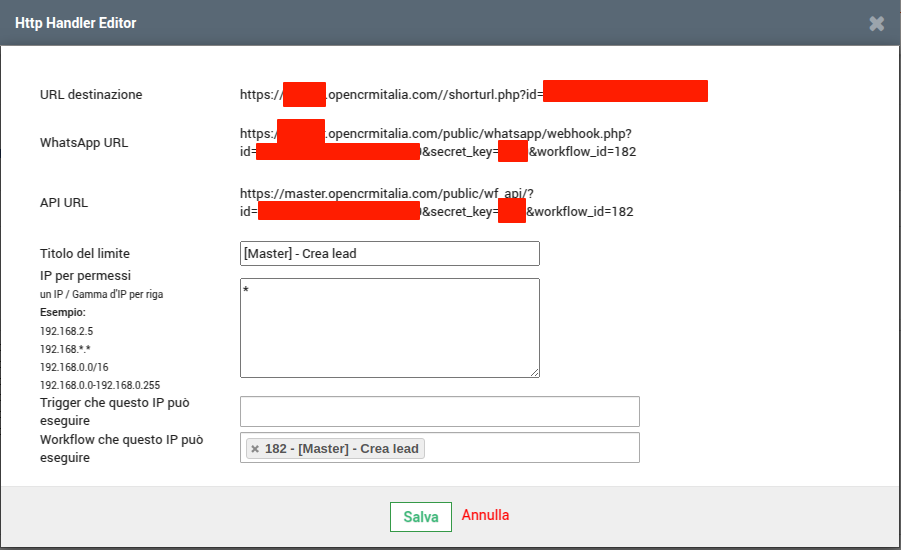Click the resize grip of IP textarea
The width and height of the screenshot is (901, 550).
pos(534,372)
